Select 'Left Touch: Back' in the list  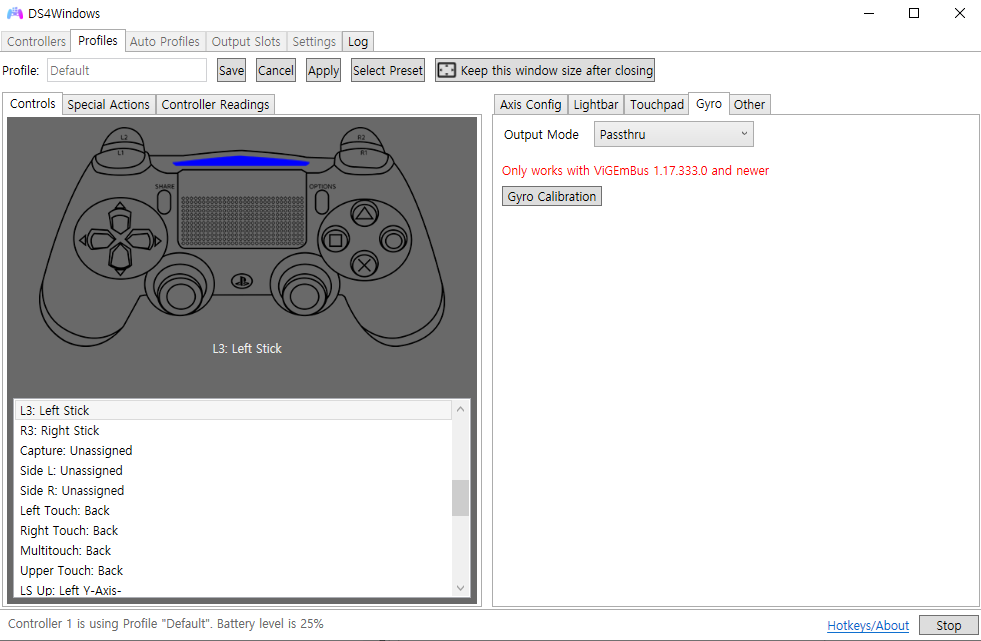(x=233, y=510)
